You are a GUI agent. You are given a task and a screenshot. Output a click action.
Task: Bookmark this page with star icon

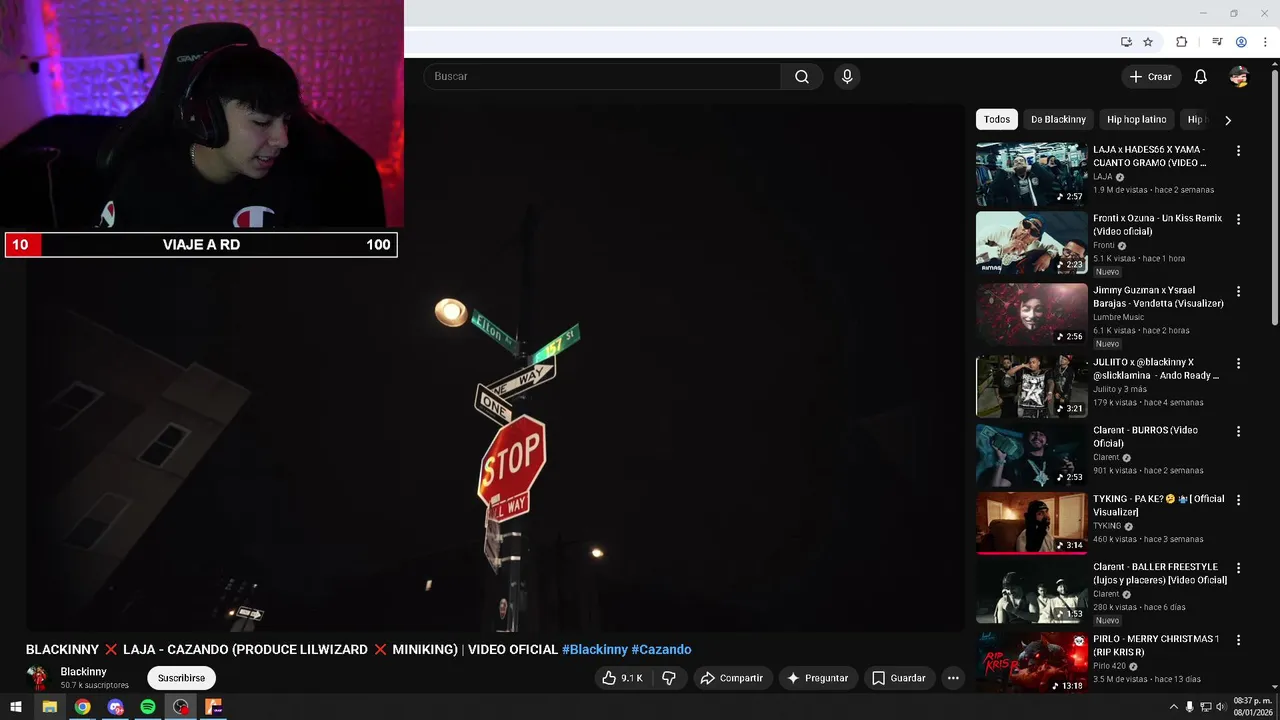pyautogui.click(x=1148, y=42)
